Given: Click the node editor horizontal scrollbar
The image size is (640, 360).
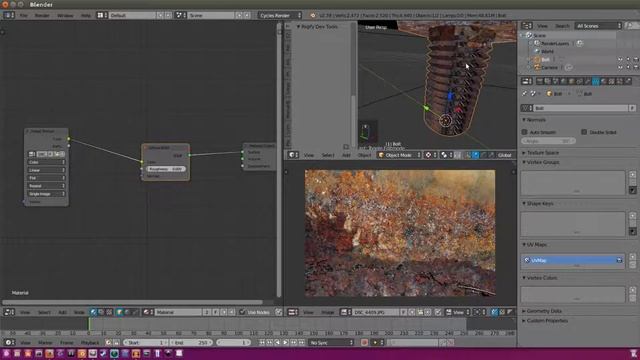Looking at the screenshot, I should click(x=132, y=302).
